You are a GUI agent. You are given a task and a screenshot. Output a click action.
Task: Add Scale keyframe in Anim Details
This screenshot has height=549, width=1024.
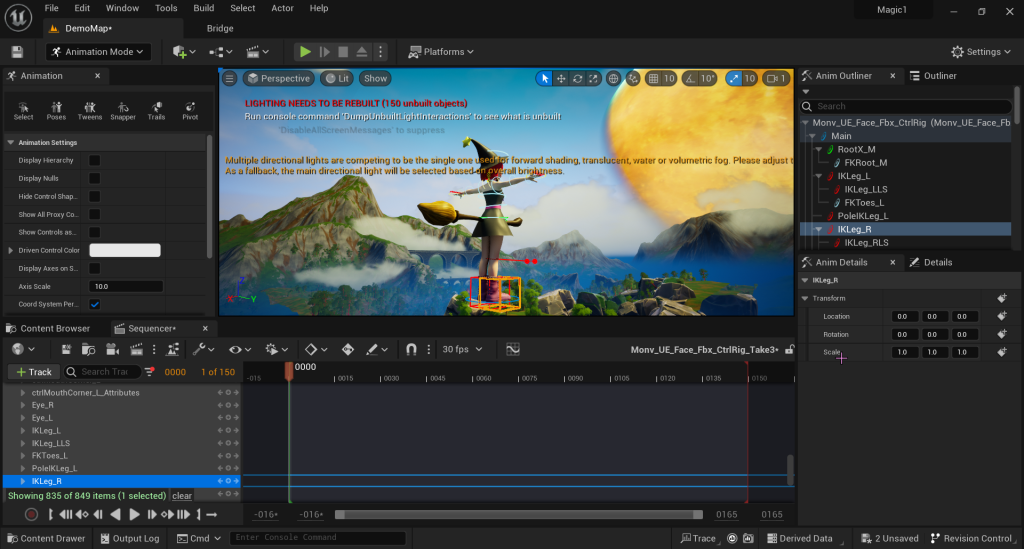[1002, 352]
